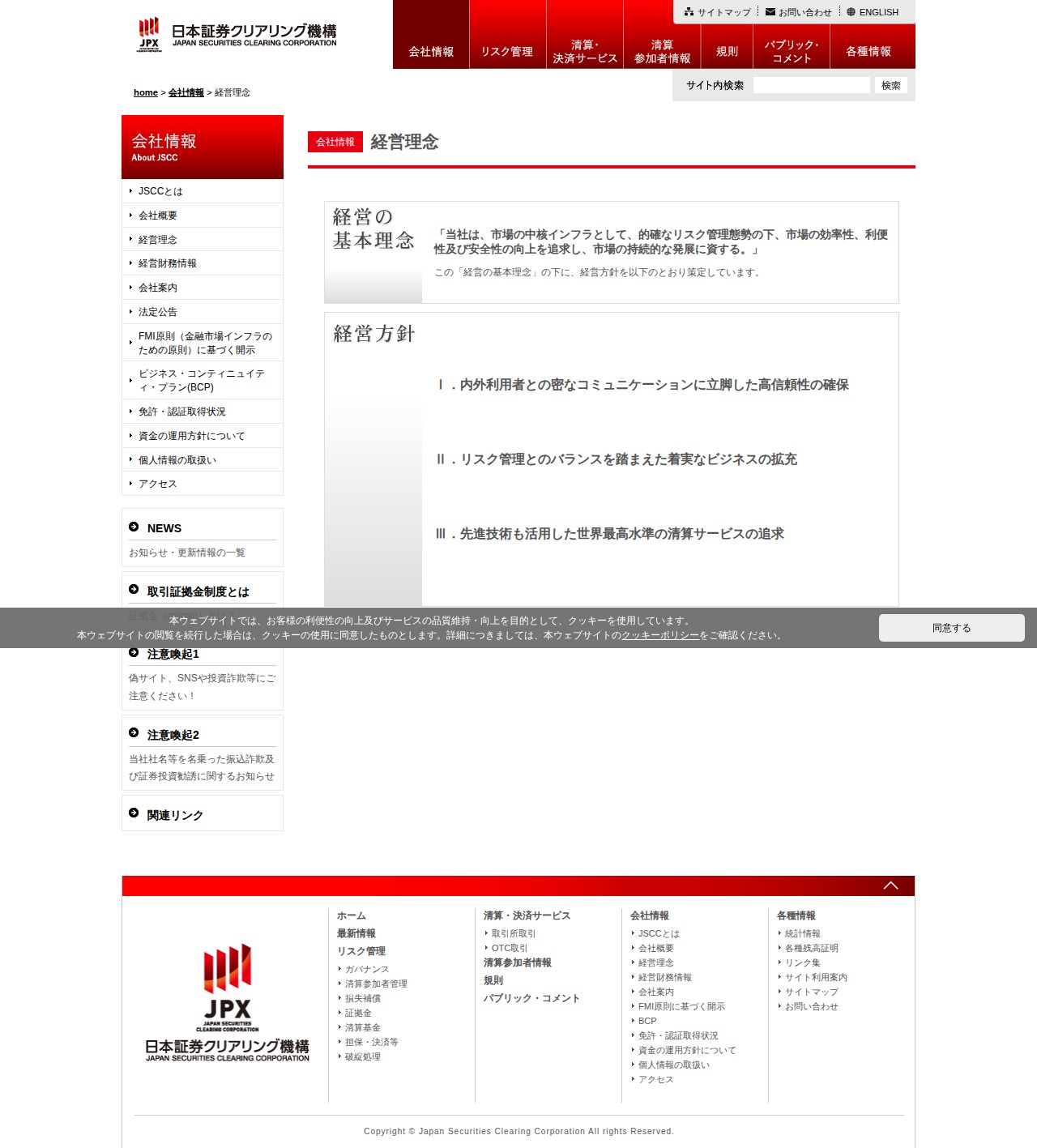Select 免許・認証取得状況 in the sidebar
The height and width of the screenshot is (1148, 1037).
click(x=203, y=412)
